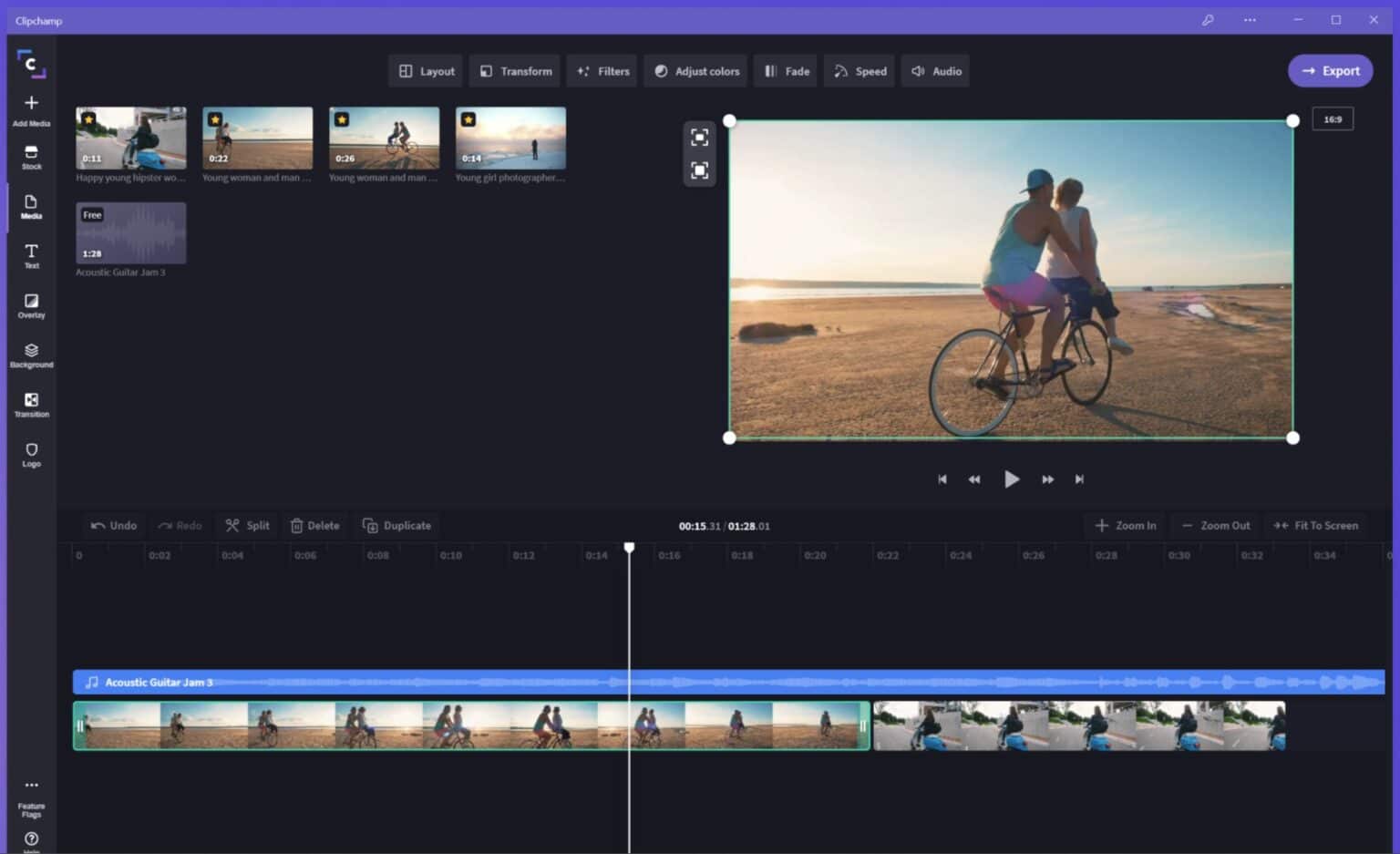Image resolution: width=1400 pixels, height=854 pixels.
Task: Zoom In on the timeline
Action: click(1126, 526)
